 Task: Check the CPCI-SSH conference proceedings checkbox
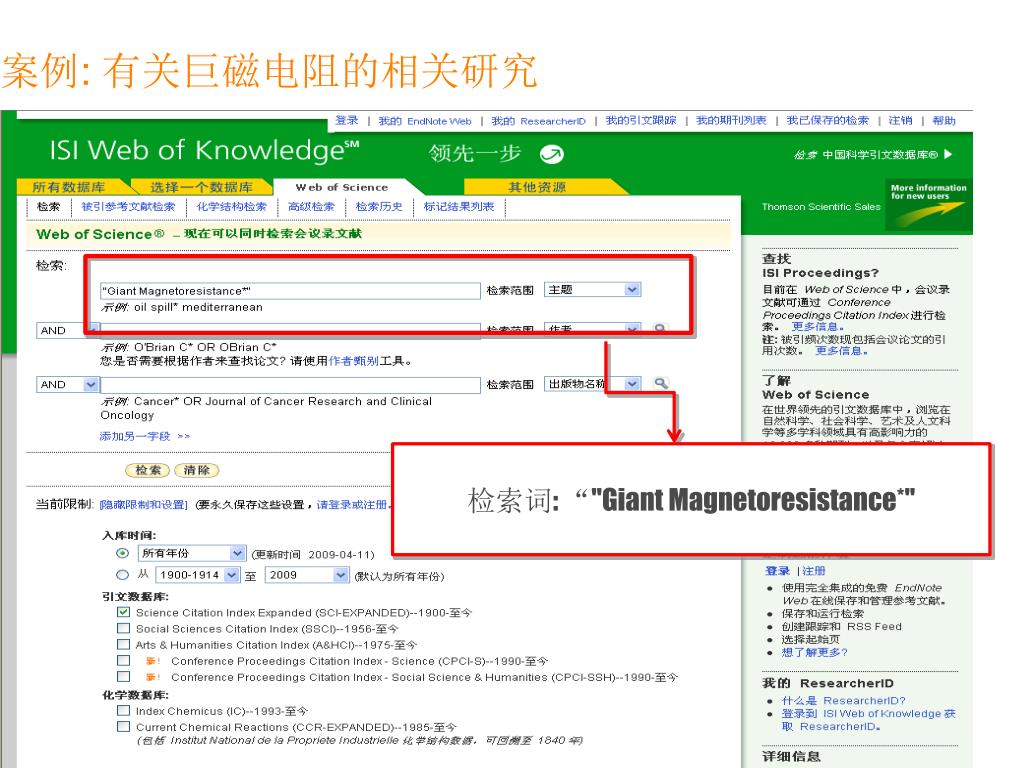click(123, 677)
